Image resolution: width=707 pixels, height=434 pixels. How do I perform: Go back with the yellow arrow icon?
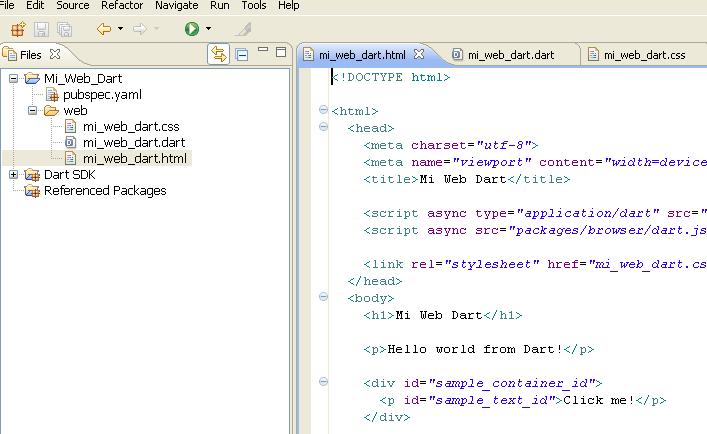coord(104,29)
